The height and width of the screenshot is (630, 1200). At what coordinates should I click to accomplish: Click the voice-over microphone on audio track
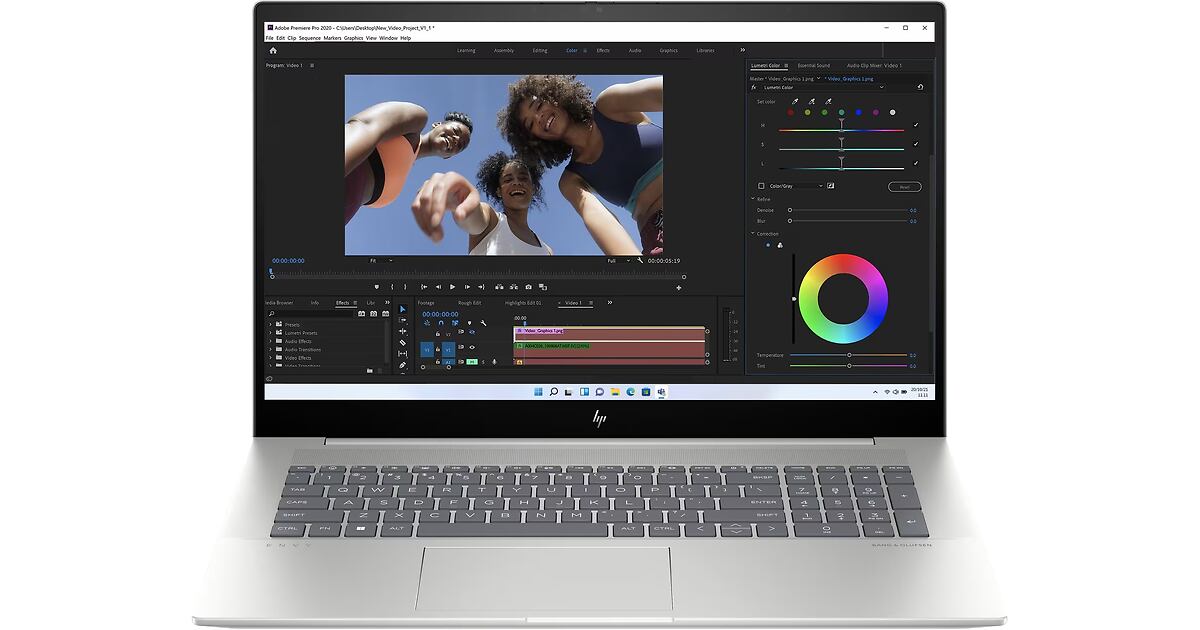click(494, 362)
